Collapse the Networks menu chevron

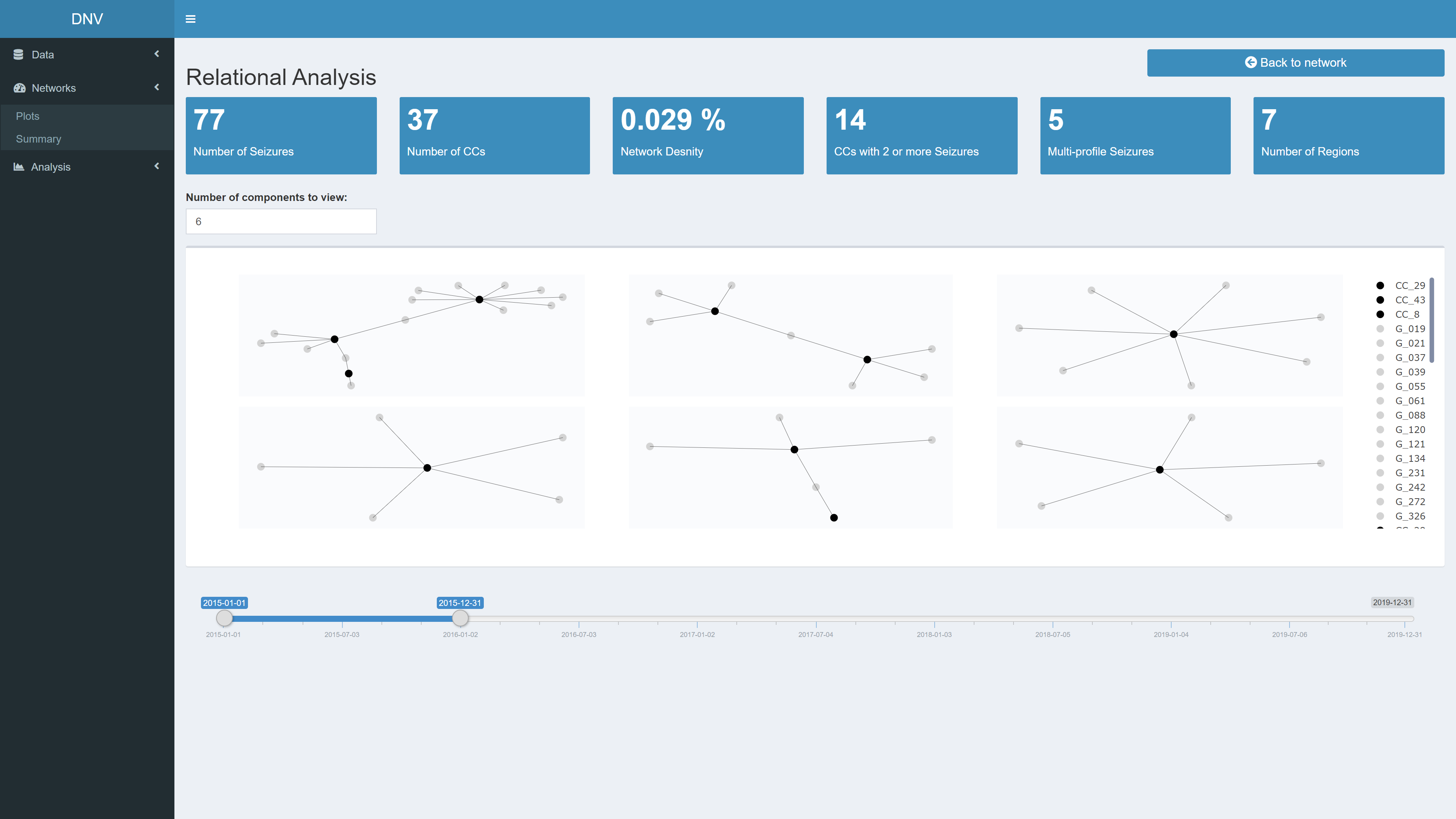pyautogui.click(x=157, y=87)
